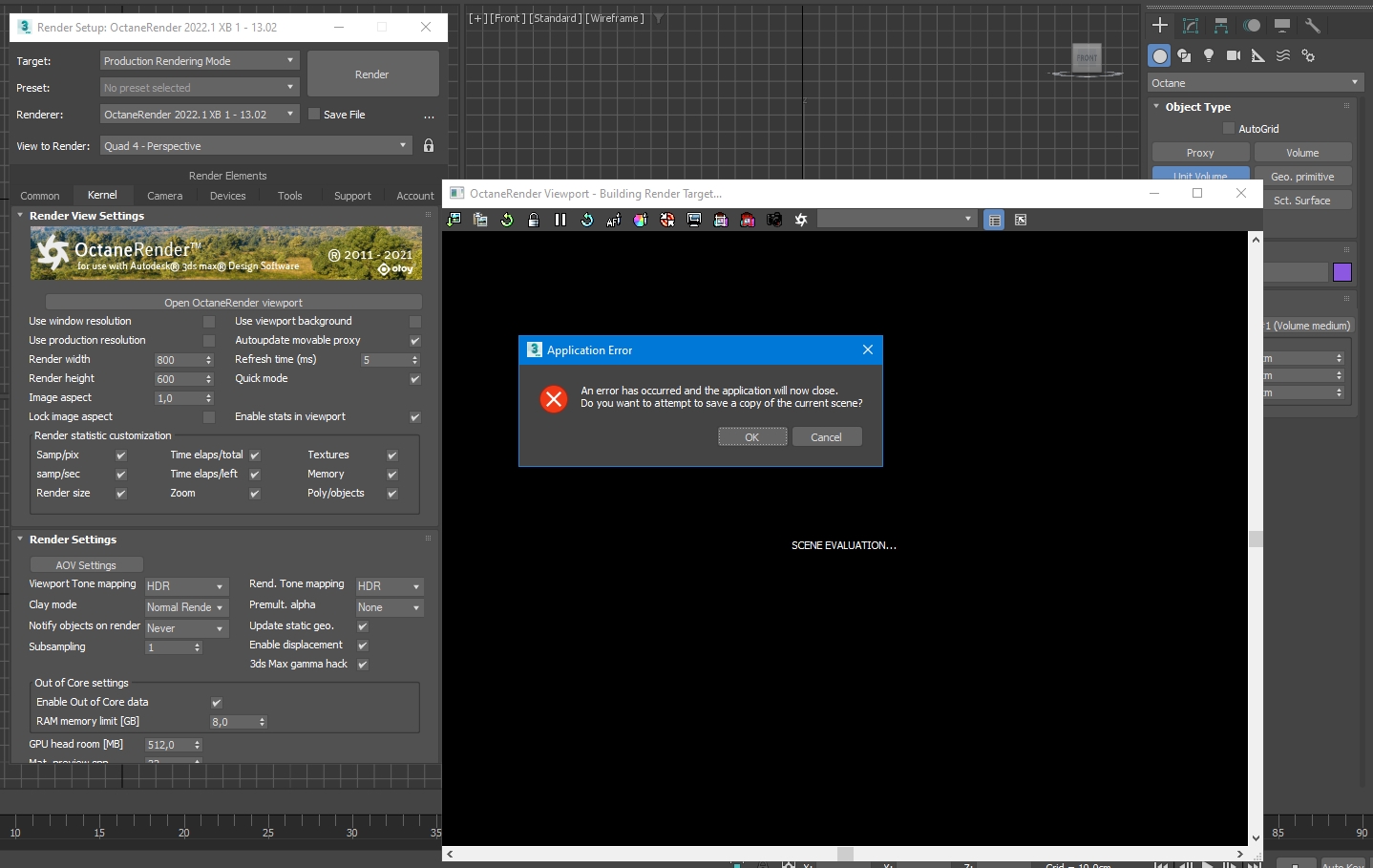This screenshot has height=868, width=1373.
Task: Click the highlighted list-view icon in Octane toolbar
Action: pos(994,220)
